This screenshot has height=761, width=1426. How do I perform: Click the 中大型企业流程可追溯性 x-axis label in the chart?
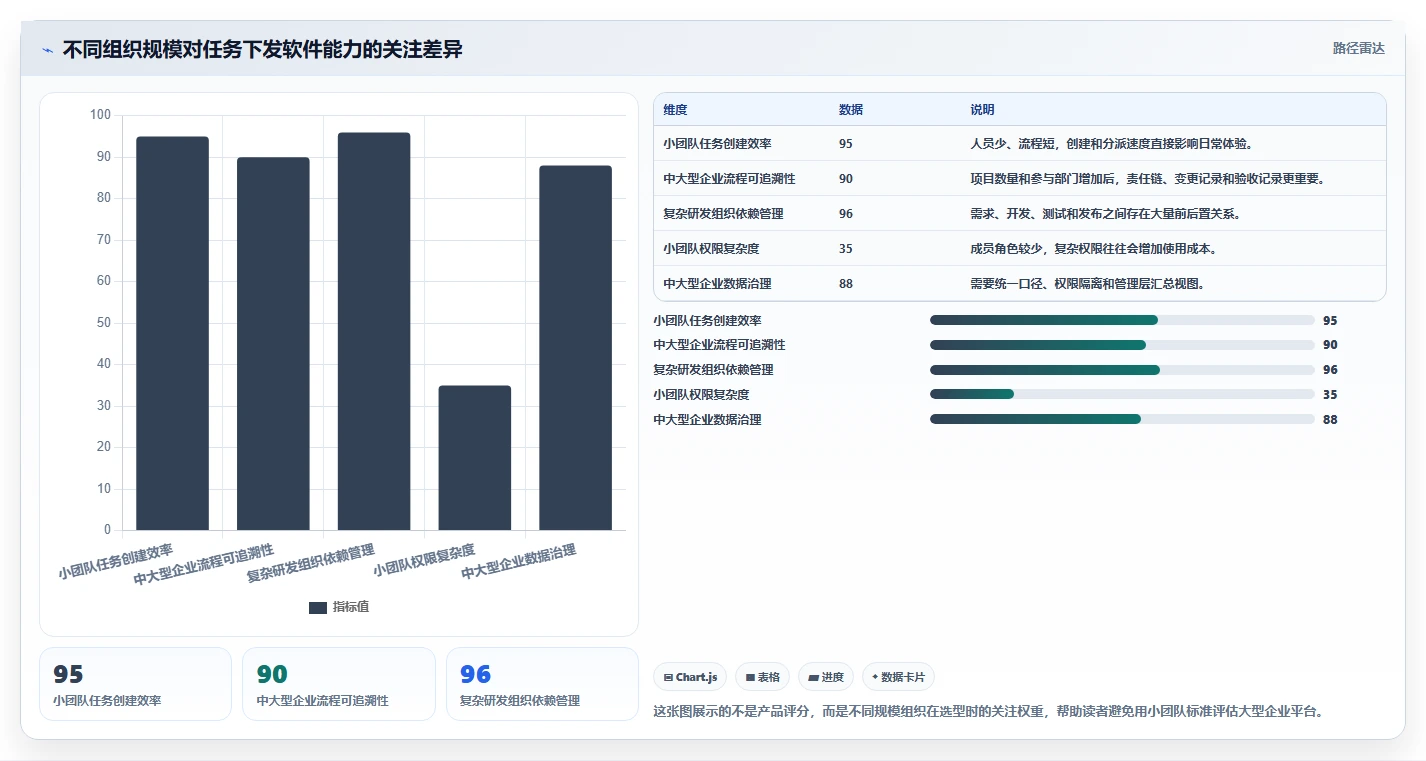pos(204,565)
